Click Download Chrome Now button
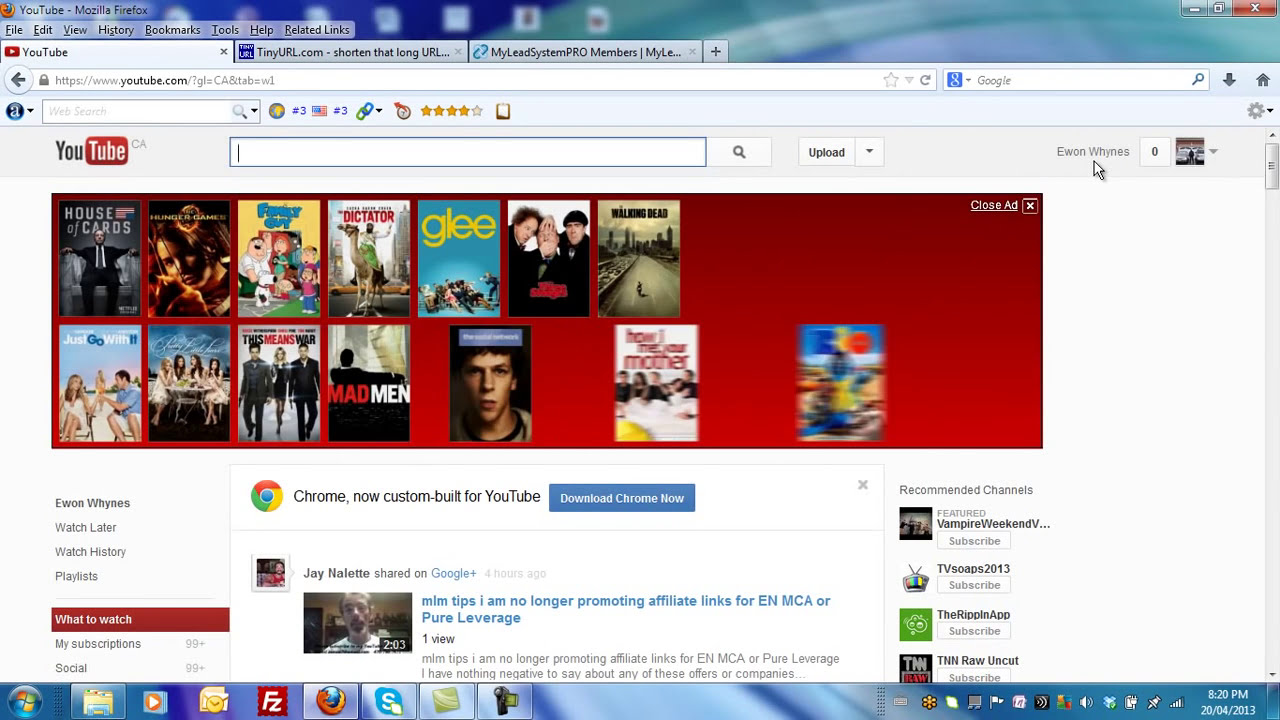 pos(621,498)
